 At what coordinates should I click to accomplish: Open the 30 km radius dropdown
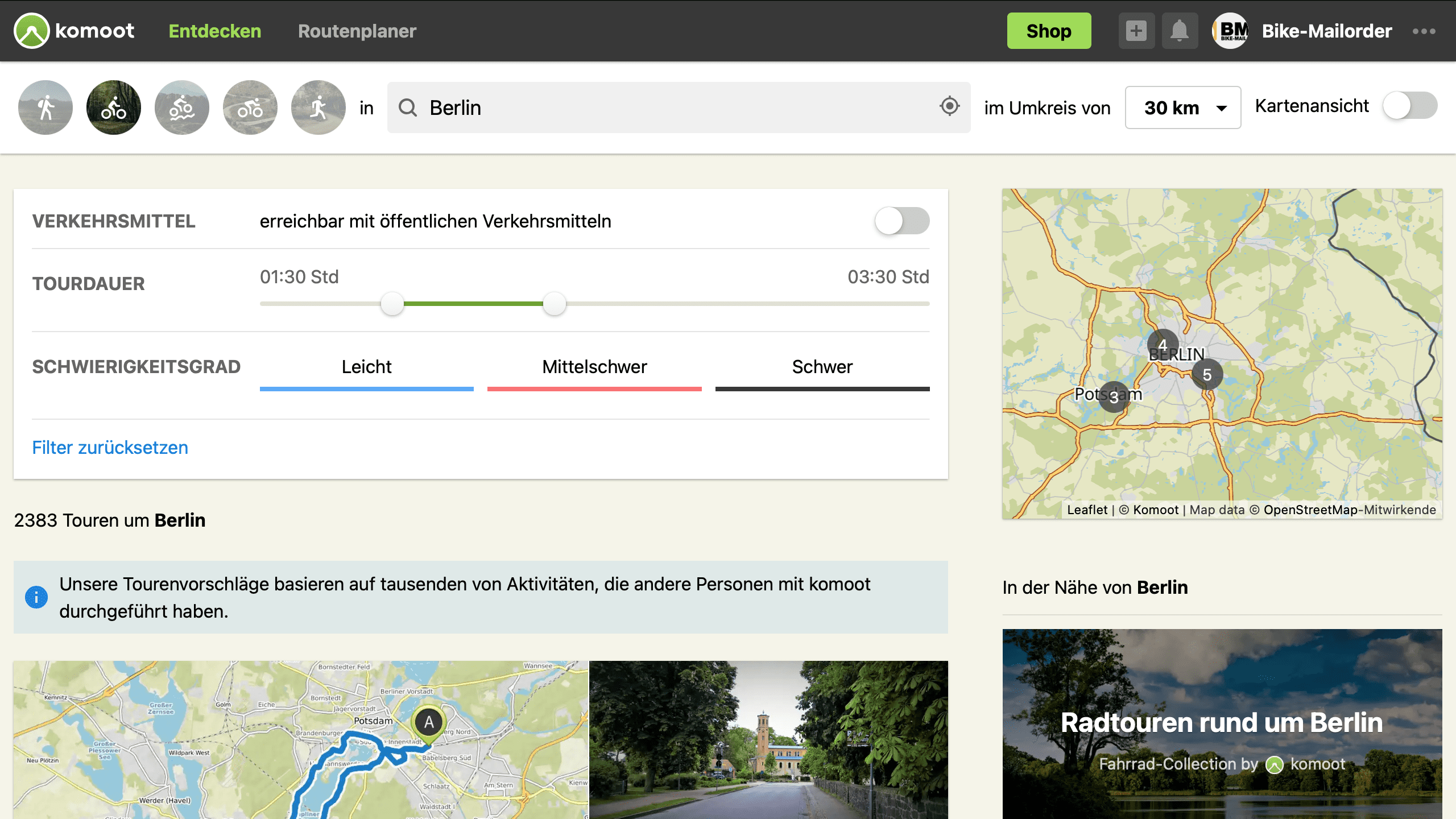[x=1183, y=107]
